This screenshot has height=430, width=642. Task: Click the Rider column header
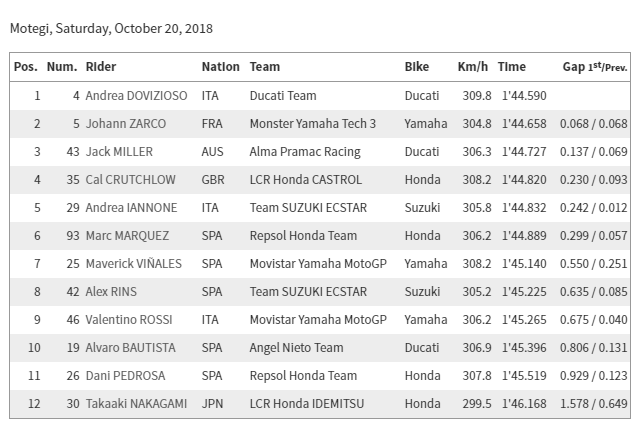click(101, 67)
